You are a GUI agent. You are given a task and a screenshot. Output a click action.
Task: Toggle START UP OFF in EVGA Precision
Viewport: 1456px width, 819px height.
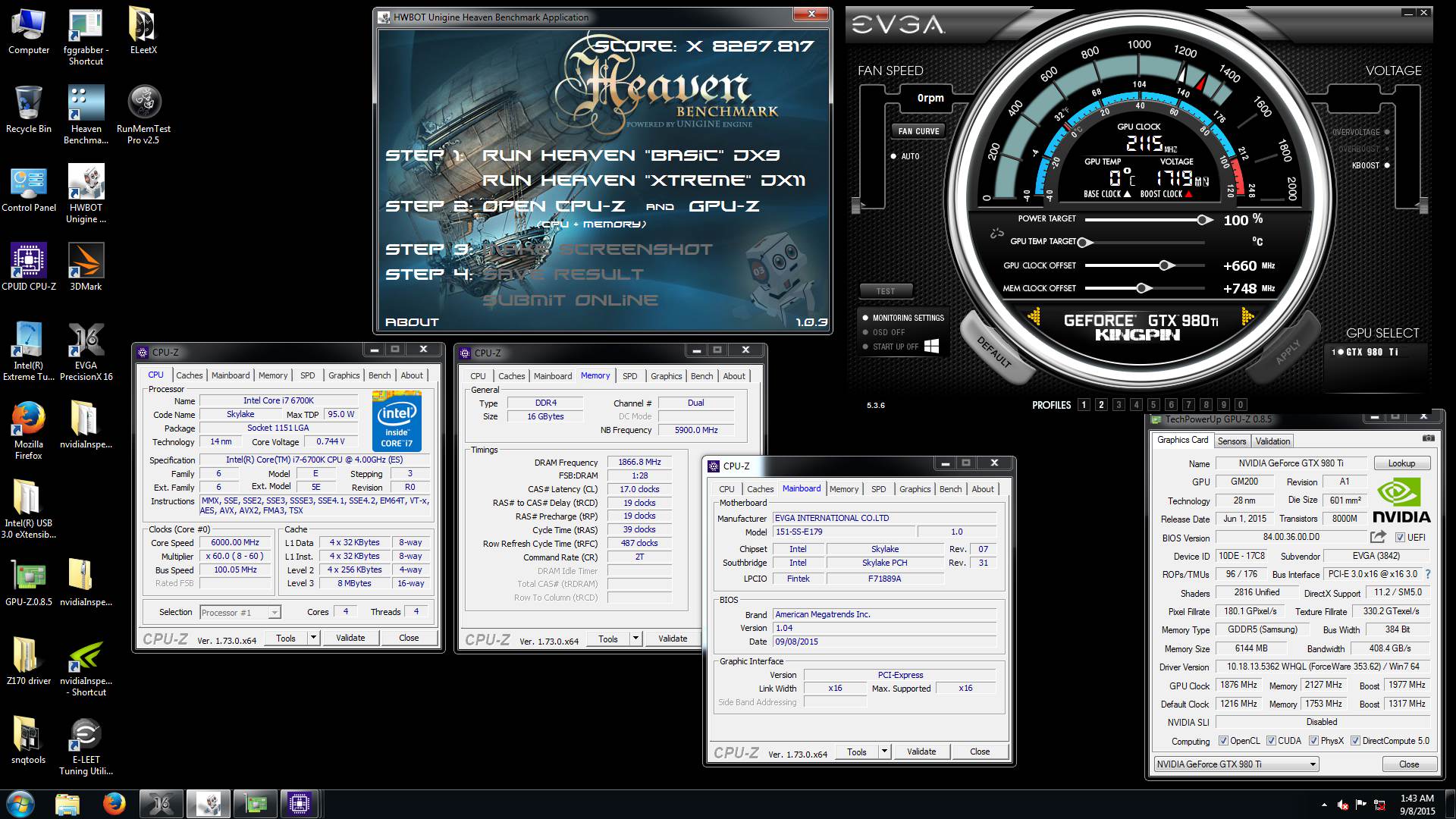click(890, 347)
